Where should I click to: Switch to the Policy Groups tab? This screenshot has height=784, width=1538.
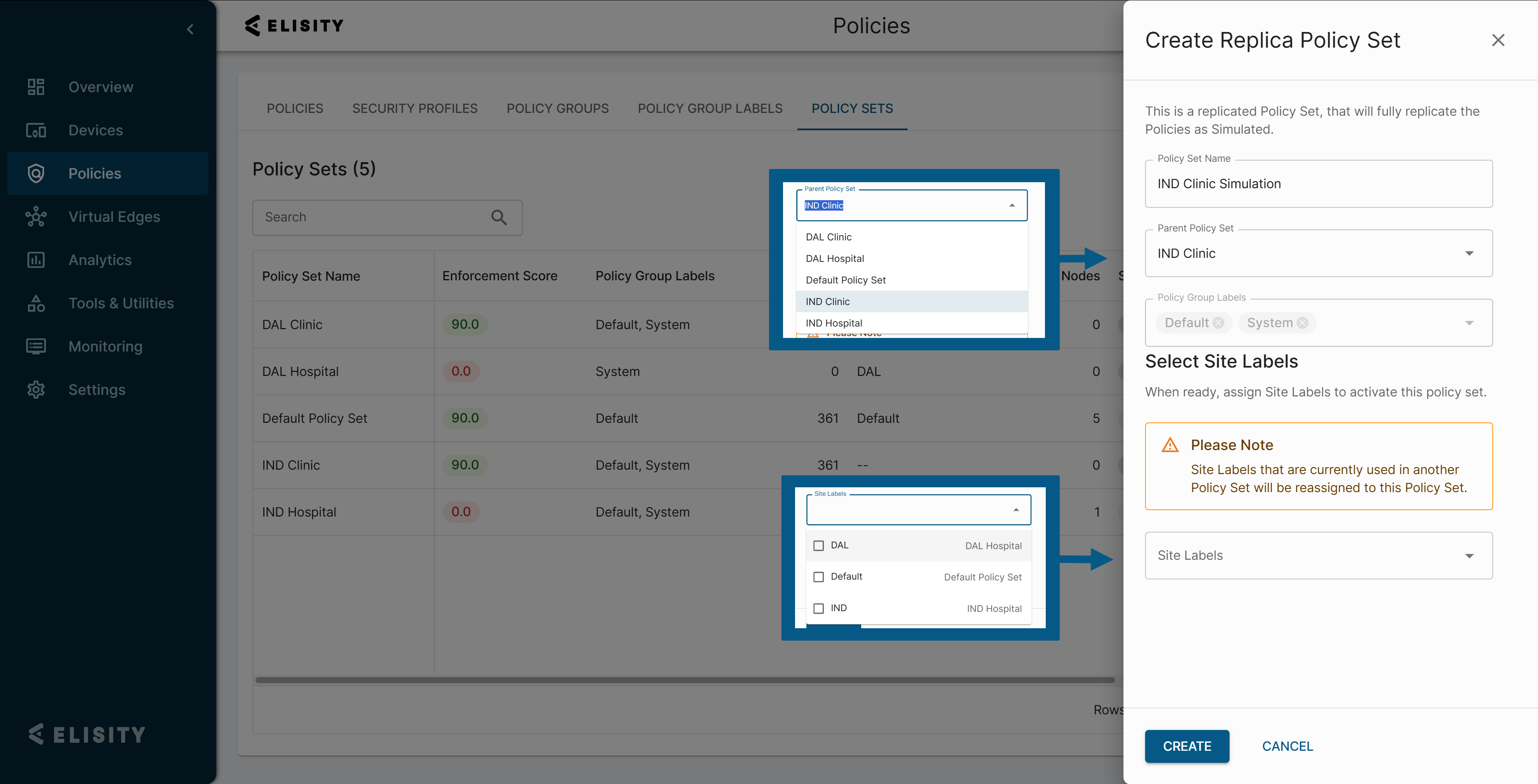(557, 109)
